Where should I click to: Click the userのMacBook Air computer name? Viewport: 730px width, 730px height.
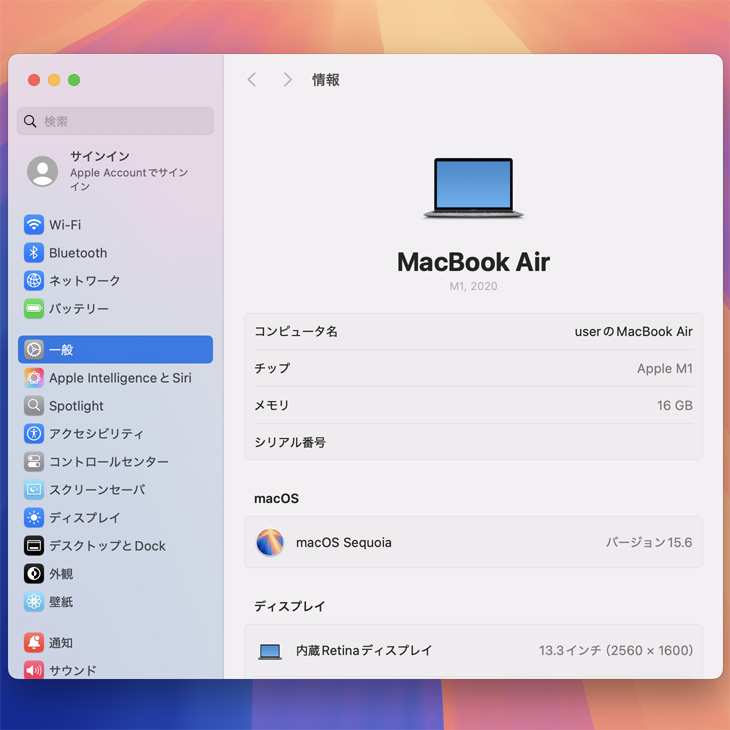(x=633, y=332)
